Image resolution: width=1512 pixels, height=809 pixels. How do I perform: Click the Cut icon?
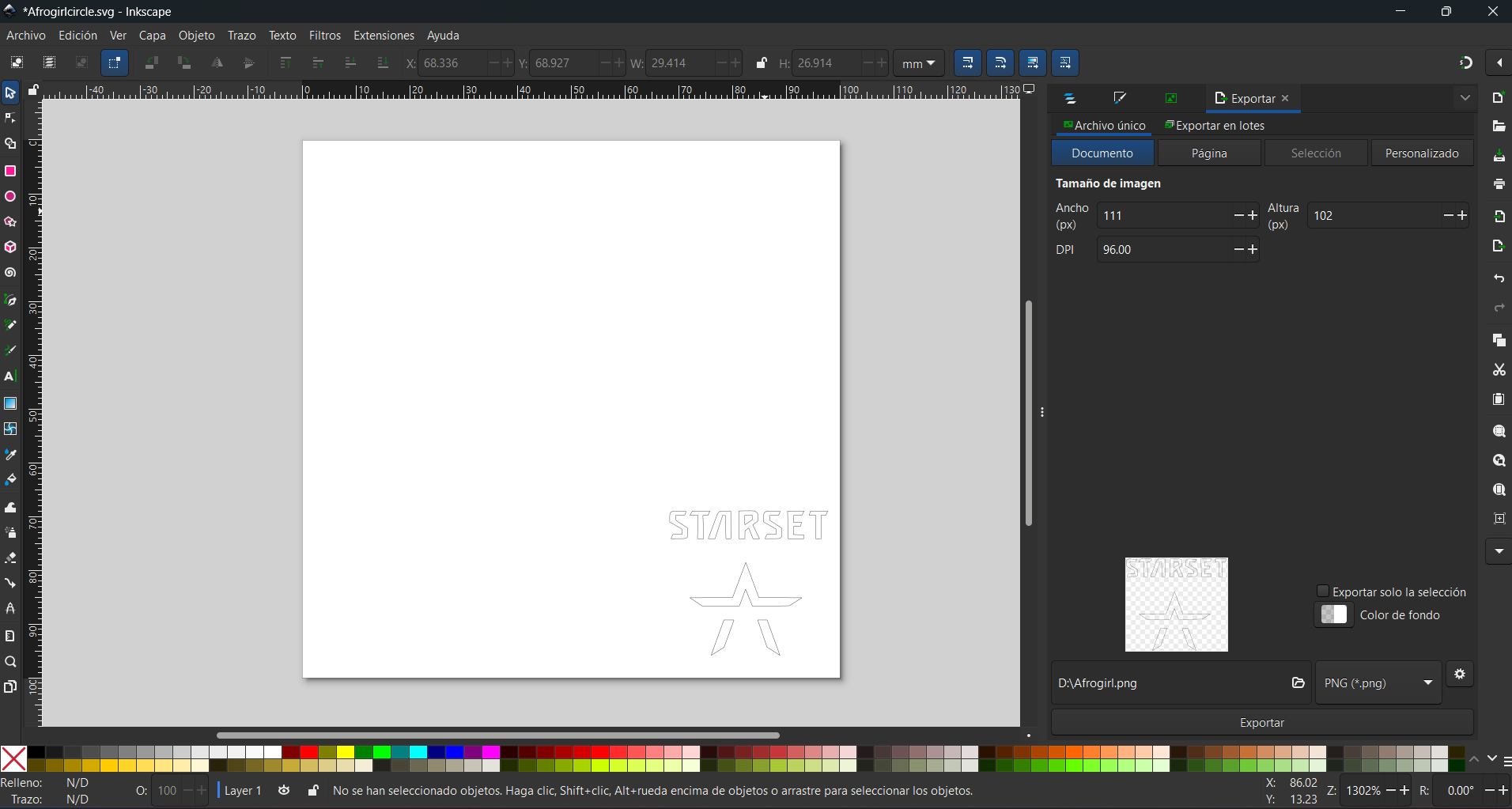click(1499, 369)
